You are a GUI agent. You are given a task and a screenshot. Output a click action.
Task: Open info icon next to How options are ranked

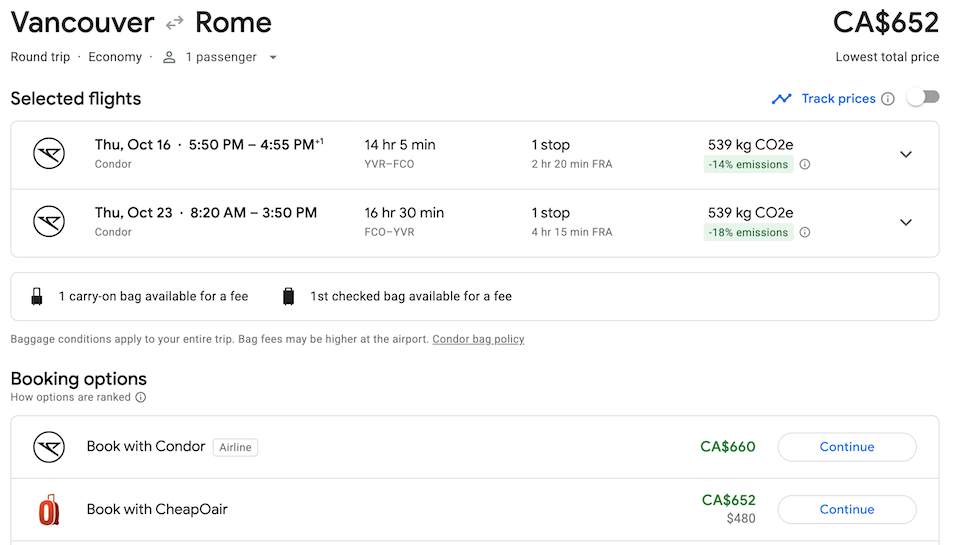[141, 397]
